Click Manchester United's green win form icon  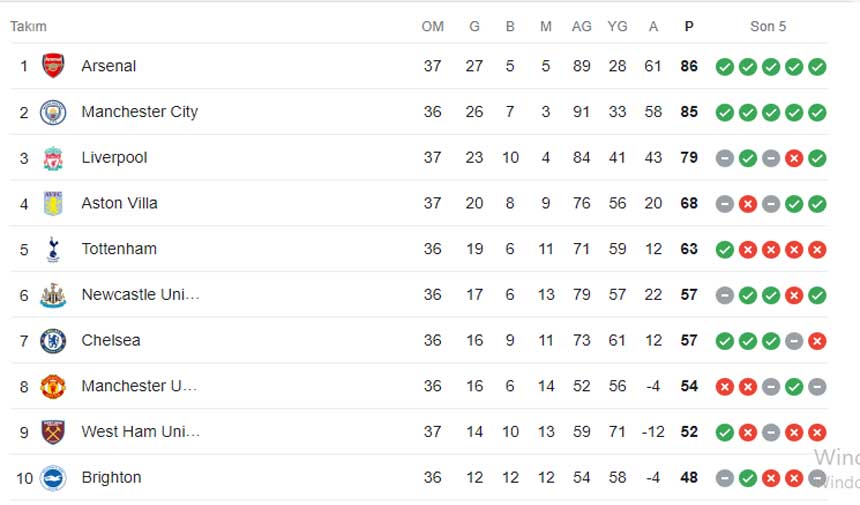coord(794,387)
